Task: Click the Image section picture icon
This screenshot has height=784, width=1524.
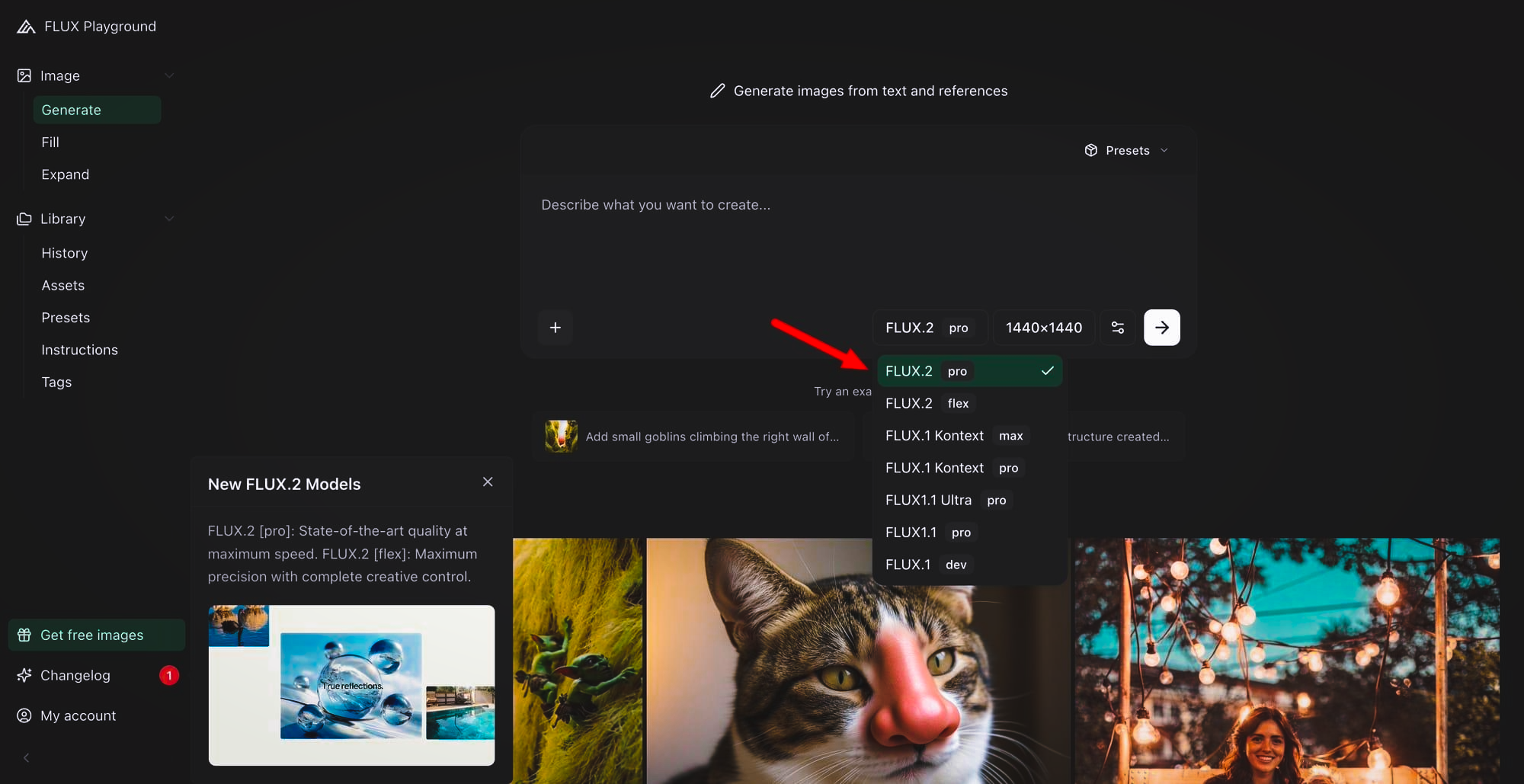Action: (24, 75)
